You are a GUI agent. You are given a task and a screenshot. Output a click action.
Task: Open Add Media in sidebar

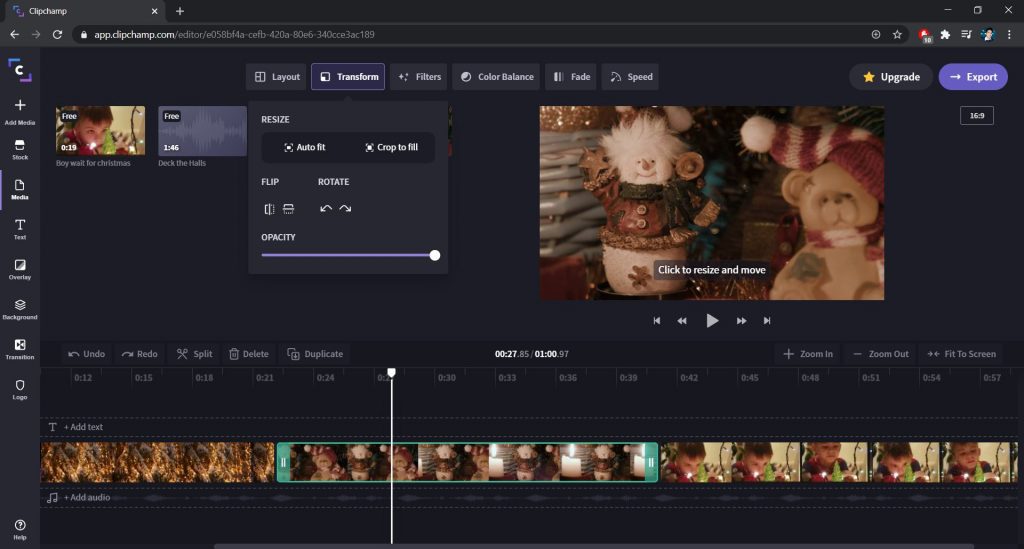pos(20,112)
